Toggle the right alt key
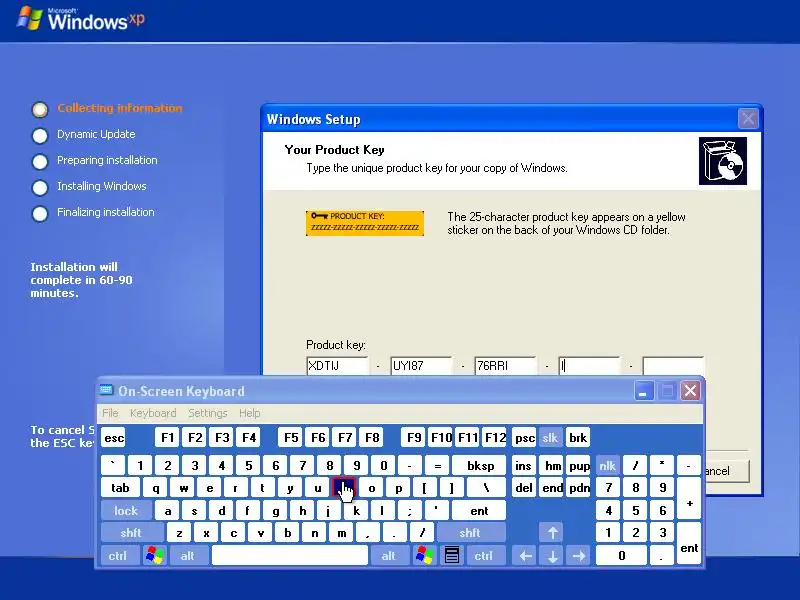 (388, 555)
